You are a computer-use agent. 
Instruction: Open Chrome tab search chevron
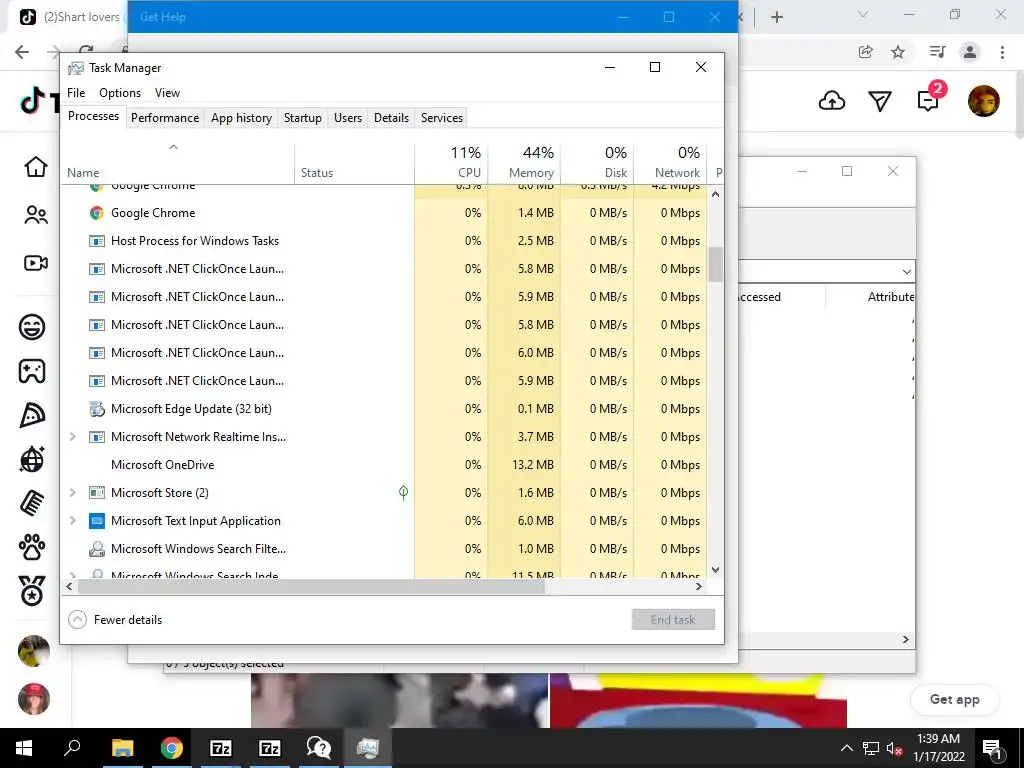pos(863,14)
